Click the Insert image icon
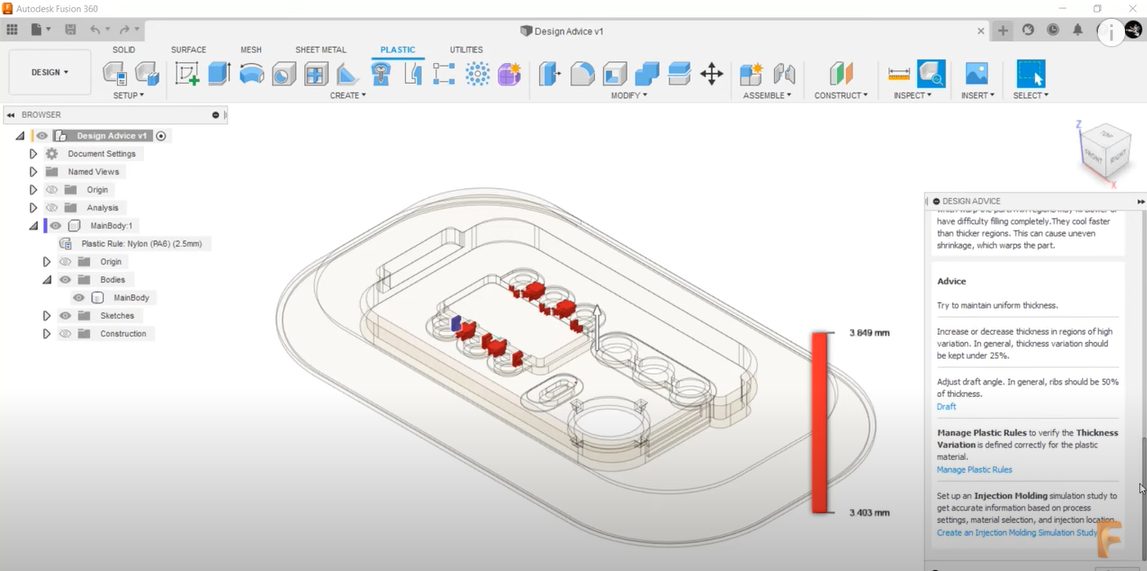 [x=977, y=73]
